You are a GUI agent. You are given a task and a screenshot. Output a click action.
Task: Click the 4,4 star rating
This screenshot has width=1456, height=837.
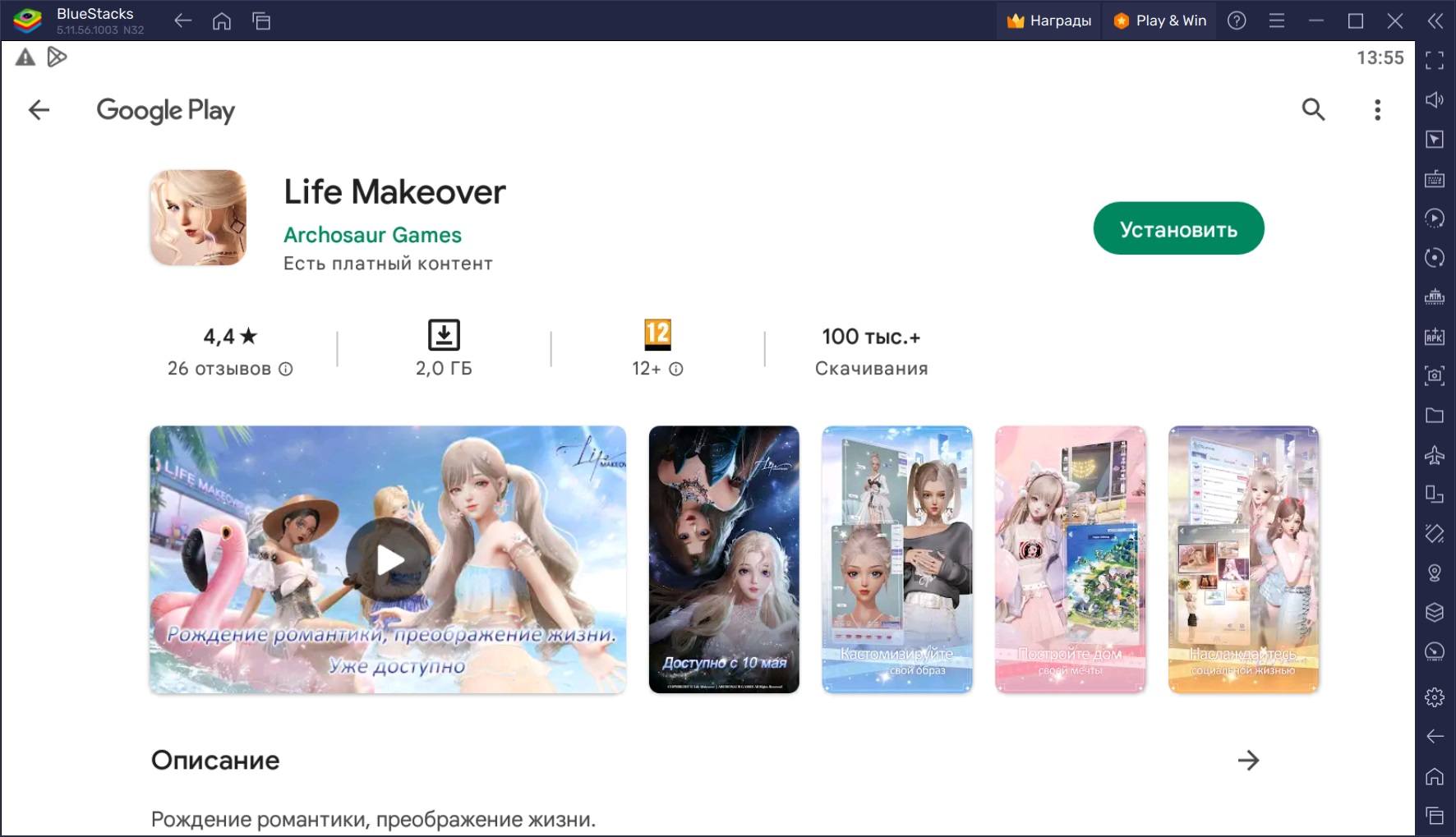[x=230, y=336]
